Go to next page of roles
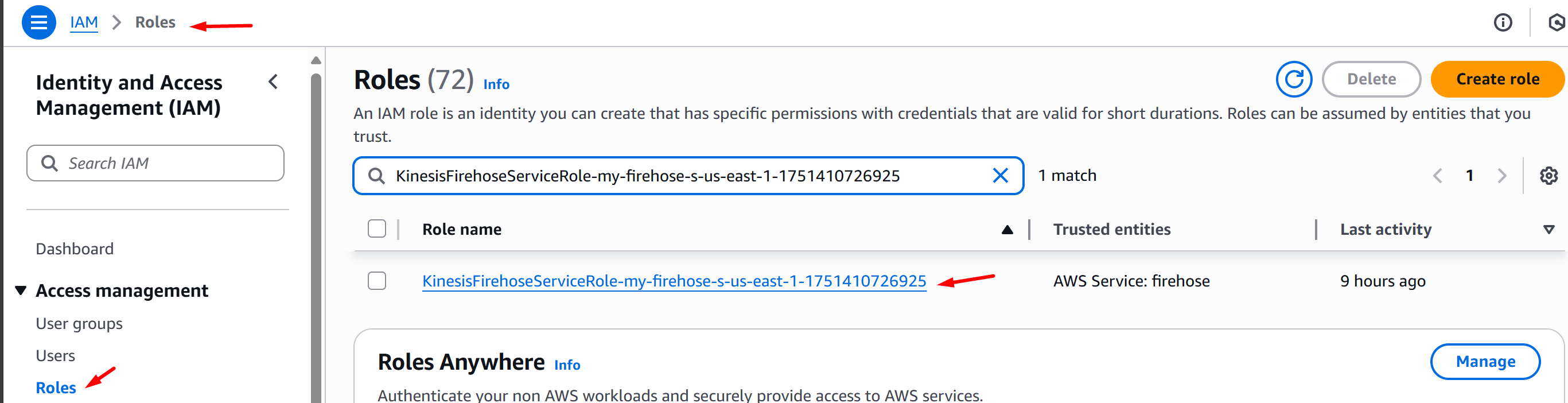This screenshot has height=403, width=1568. point(1501,176)
